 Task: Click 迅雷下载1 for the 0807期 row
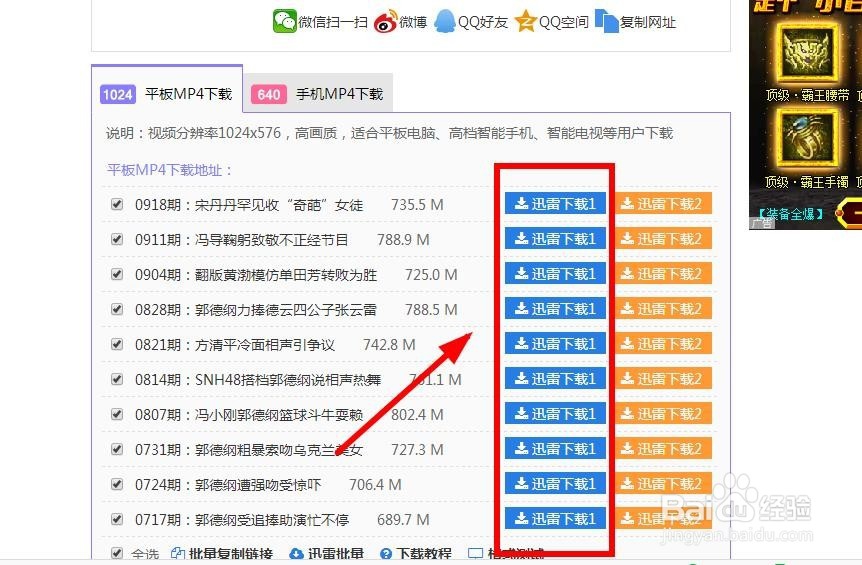click(555, 414)
